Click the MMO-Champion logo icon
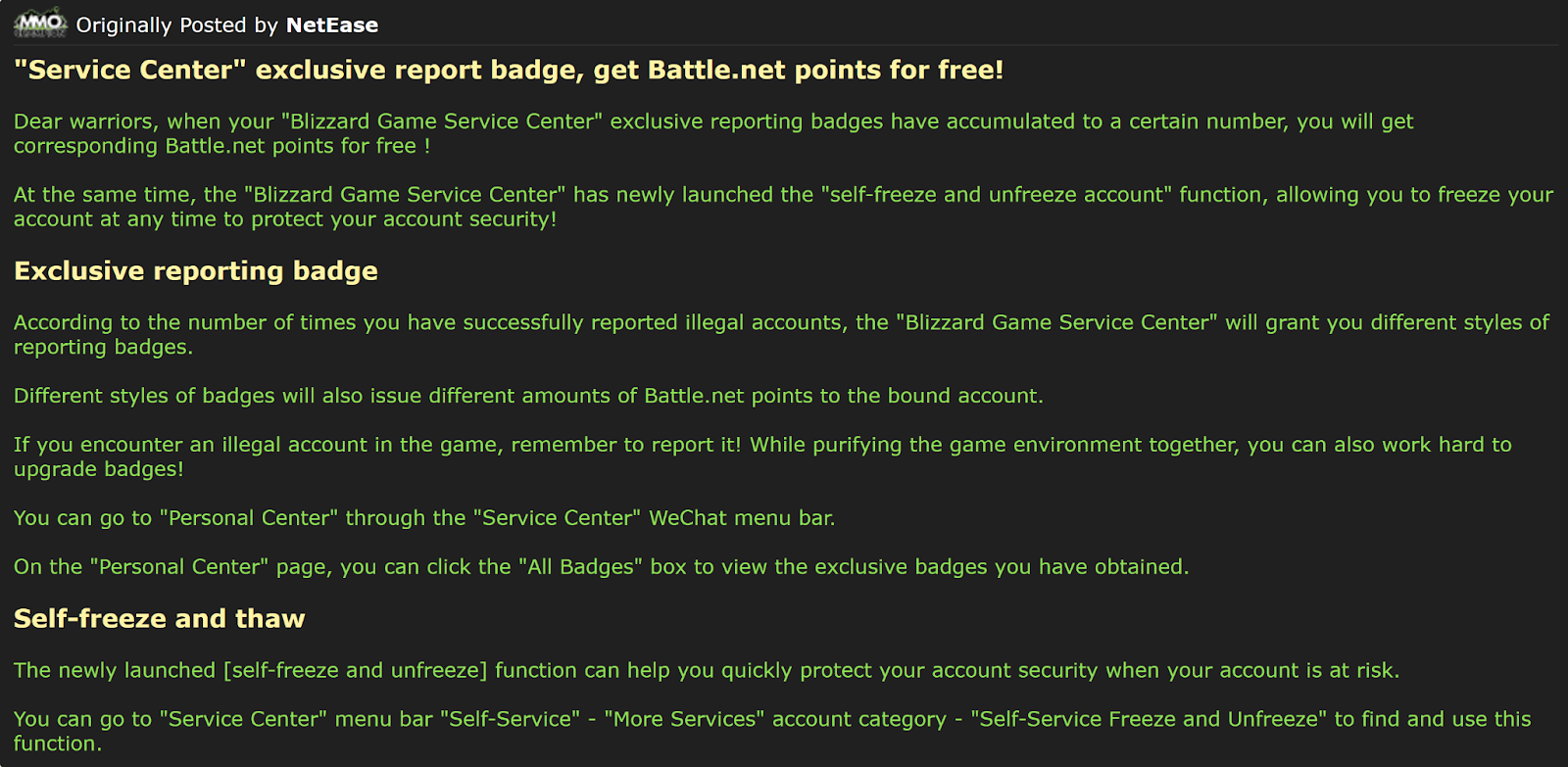 tap(40, 23)
